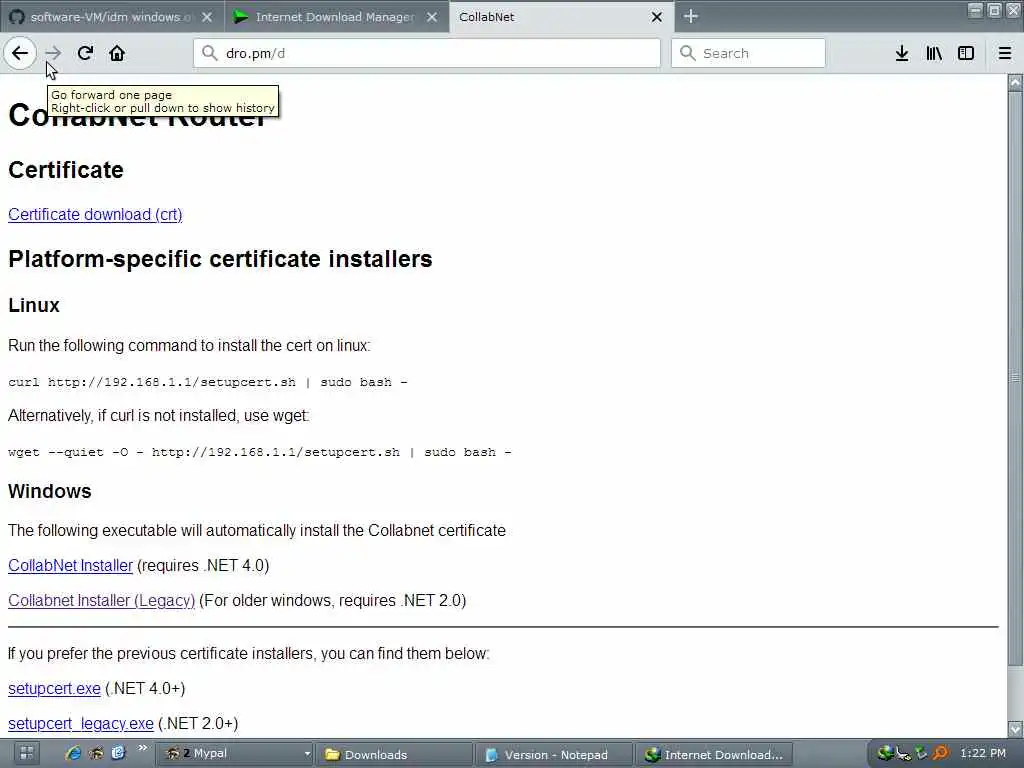Launch the third quick launch icon
Screen dimensions: 1024x768
pyautogui.click(x=118, y=754)
